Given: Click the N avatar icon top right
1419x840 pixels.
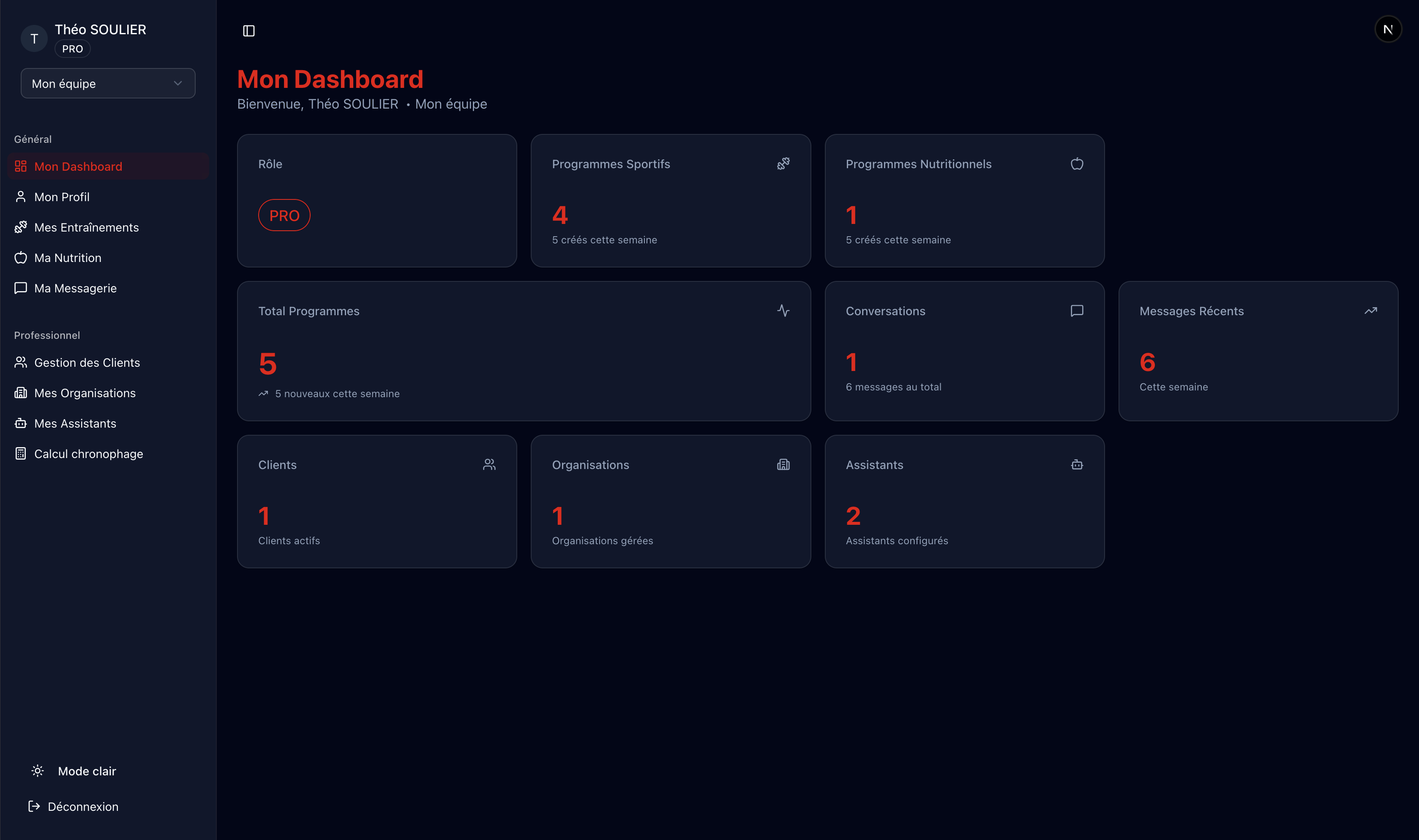Looking at the screenshot, I should 1387,30.
